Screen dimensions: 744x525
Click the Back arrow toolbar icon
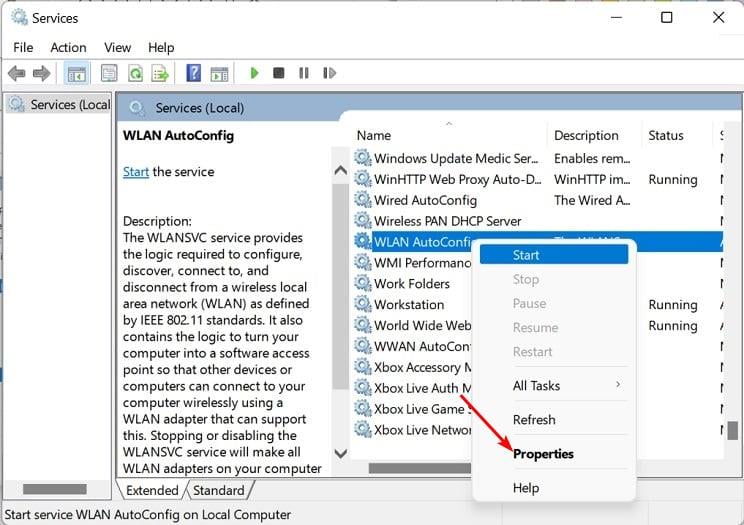(x=16, y=73)
